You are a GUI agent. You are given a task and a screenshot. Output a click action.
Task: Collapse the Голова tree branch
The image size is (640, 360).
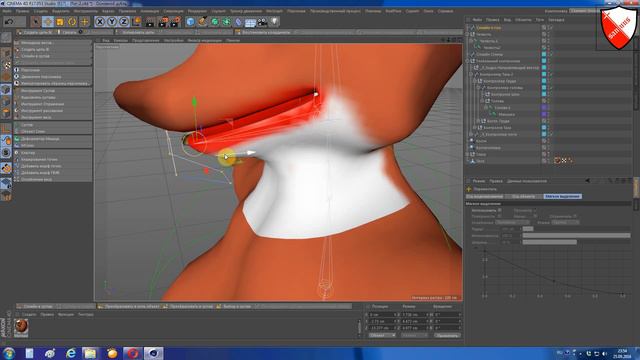482,101
